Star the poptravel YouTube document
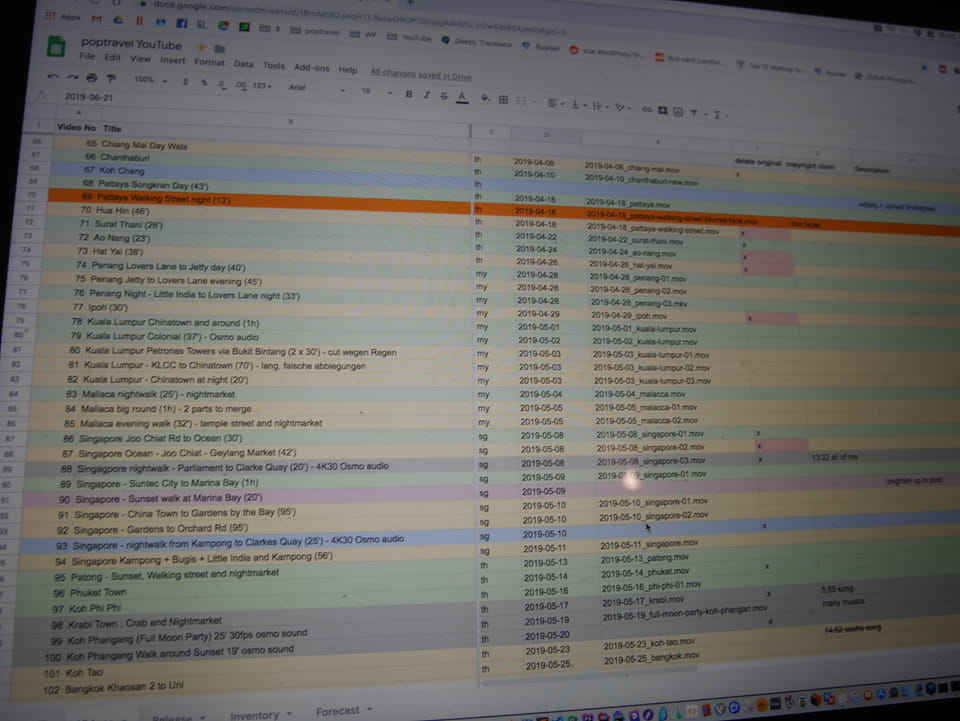Screen dimensions: 960x721 click(202, 46)
